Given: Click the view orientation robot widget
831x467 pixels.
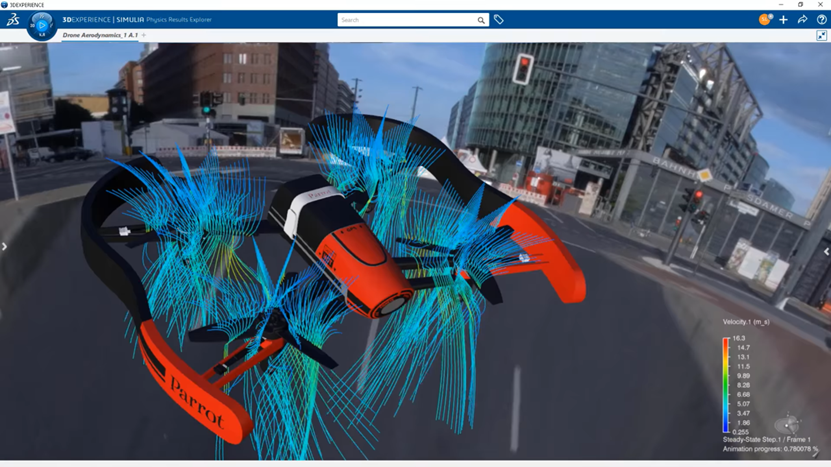Looking at the screenshot, I should coord(787,424).
